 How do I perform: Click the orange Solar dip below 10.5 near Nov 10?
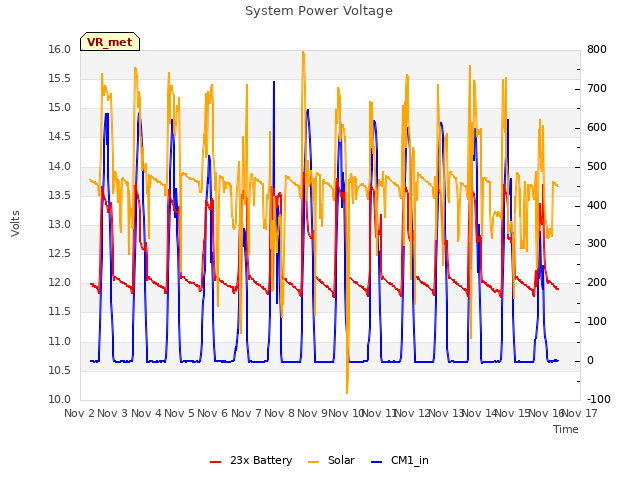(347, 384)
